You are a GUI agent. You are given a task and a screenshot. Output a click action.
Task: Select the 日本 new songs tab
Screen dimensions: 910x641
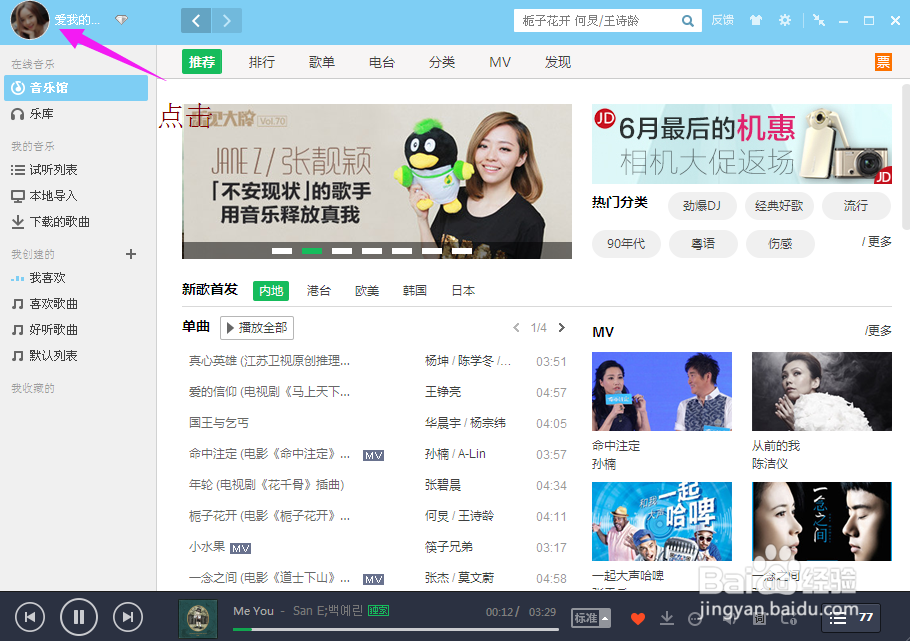(x=463, y=290)
